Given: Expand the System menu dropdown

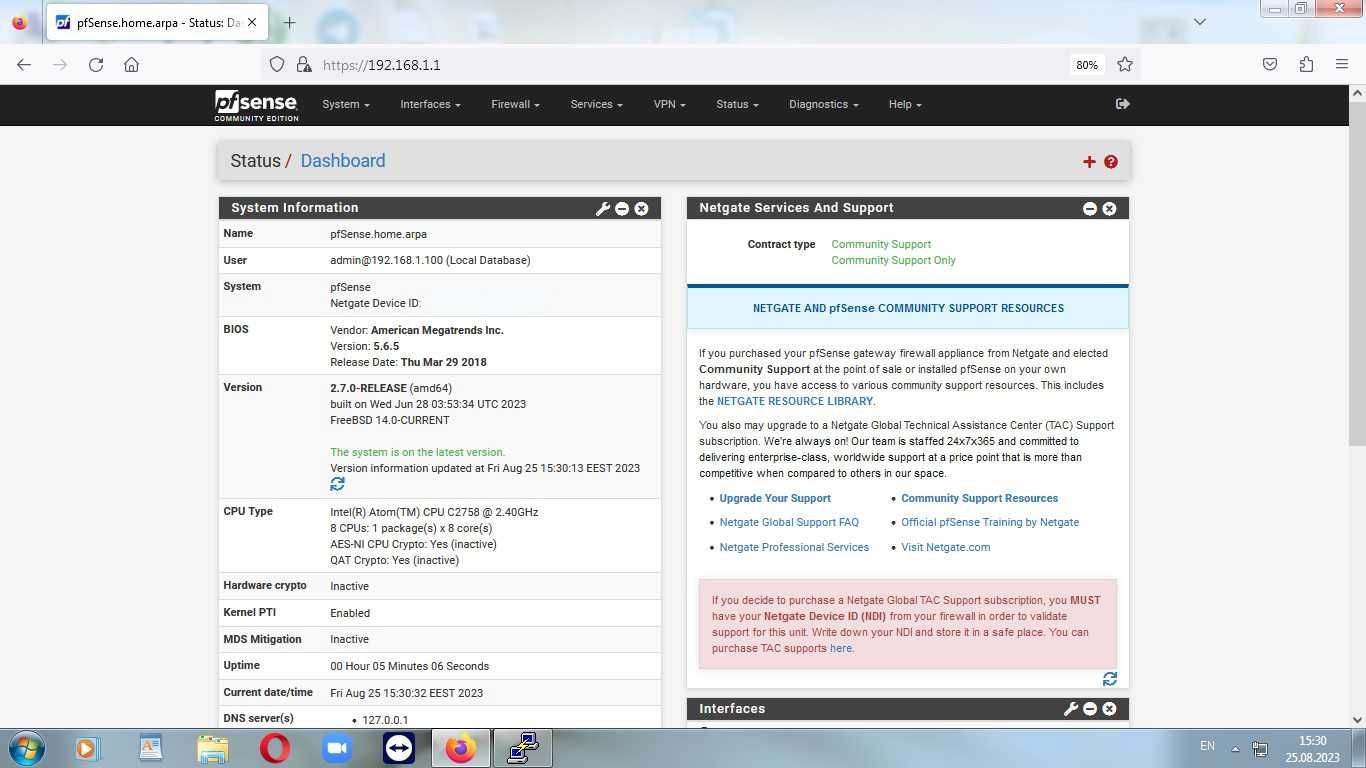Looking at the screenshot, I should coord(346,104).
